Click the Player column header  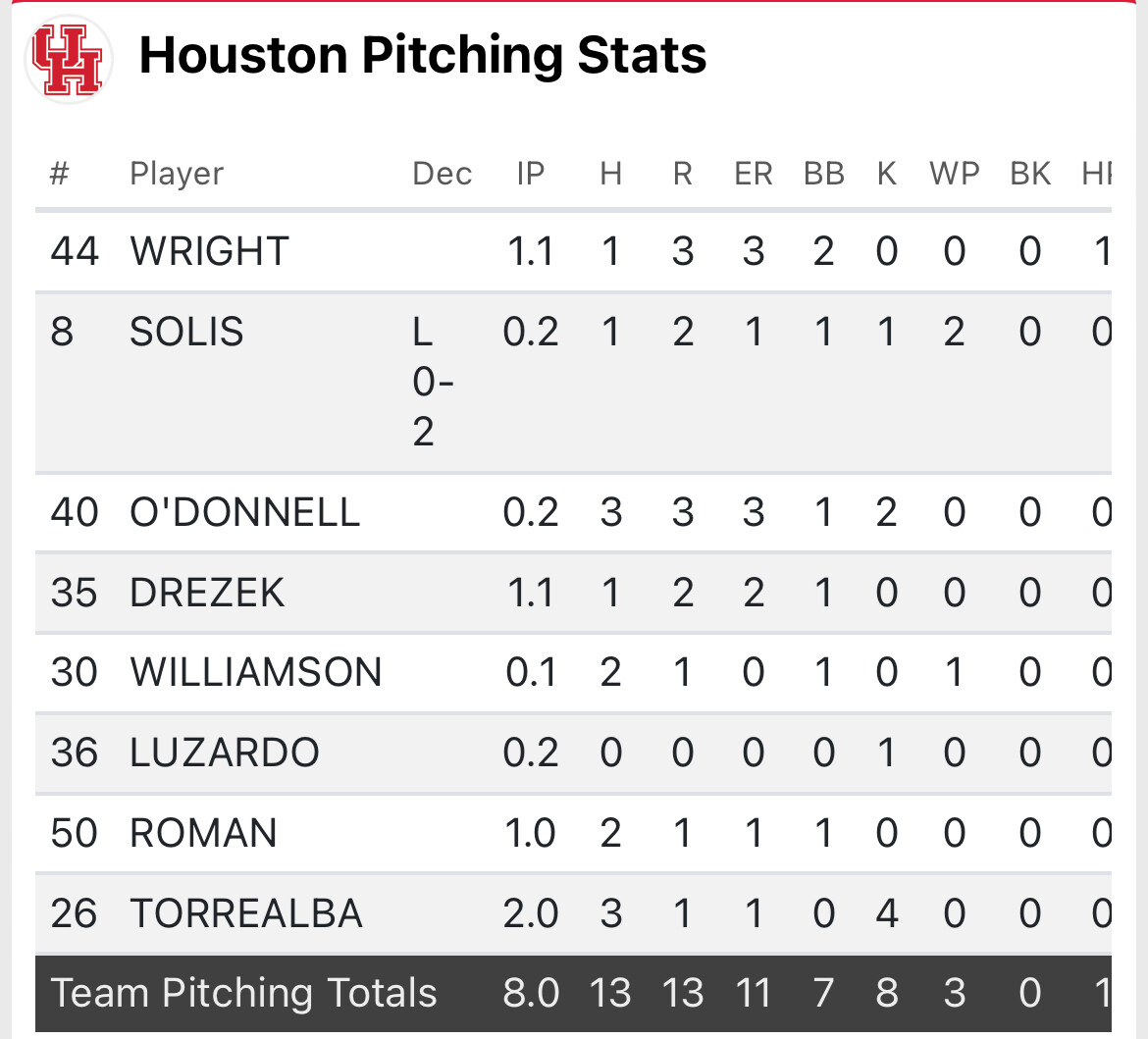[x=177, y=174]
